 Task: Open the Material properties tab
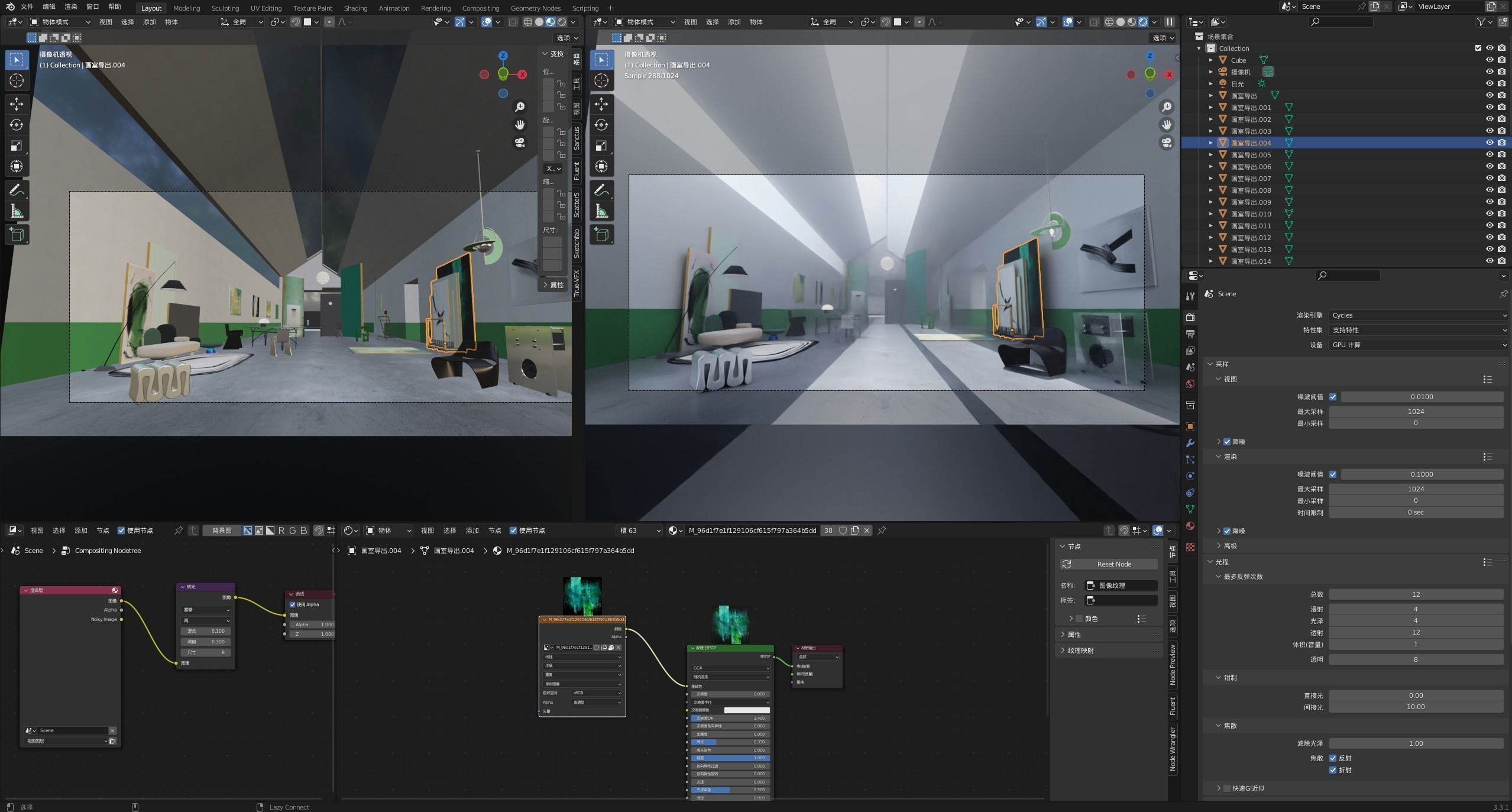tap(1190, 526)
